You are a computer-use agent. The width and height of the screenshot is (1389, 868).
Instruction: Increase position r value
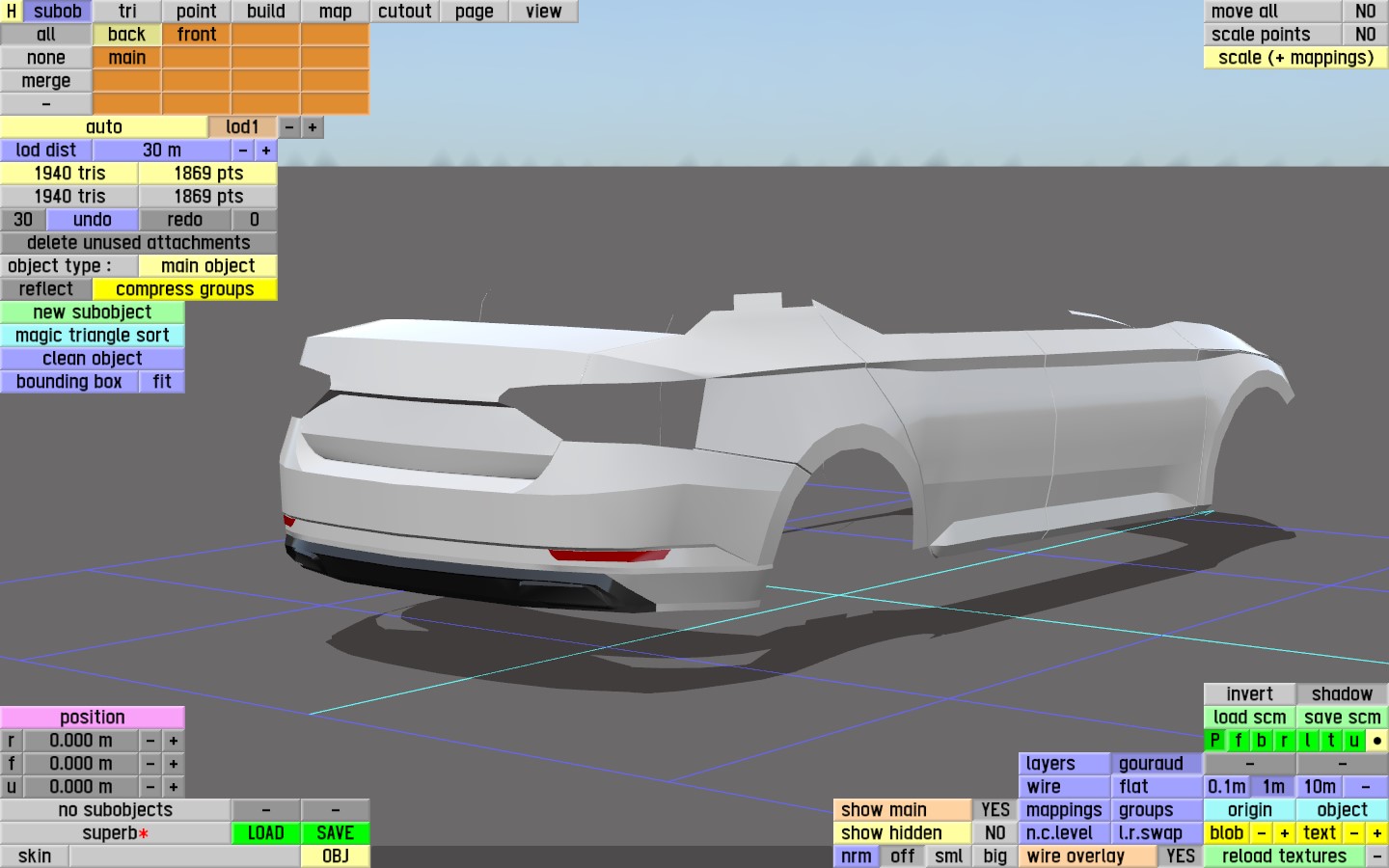[174, 741]
